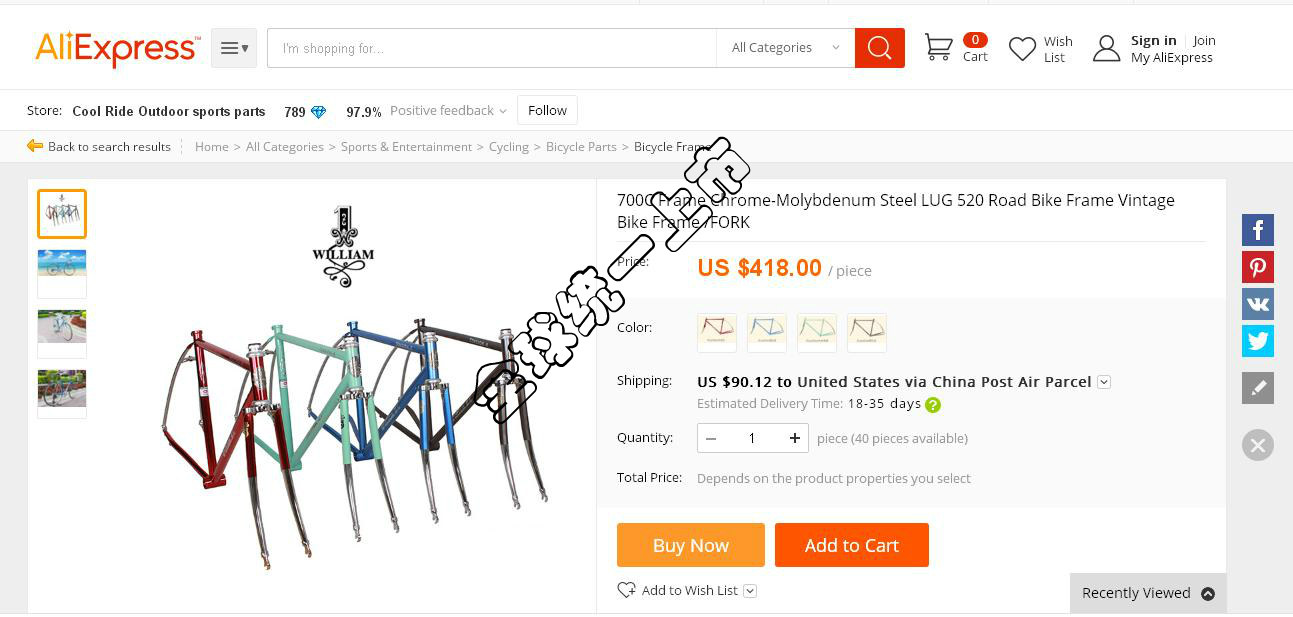The height and width of the screenshot is (617, 1293).
Task: Expand shipping method dropdown arrow
Action: click(1104, 382)
